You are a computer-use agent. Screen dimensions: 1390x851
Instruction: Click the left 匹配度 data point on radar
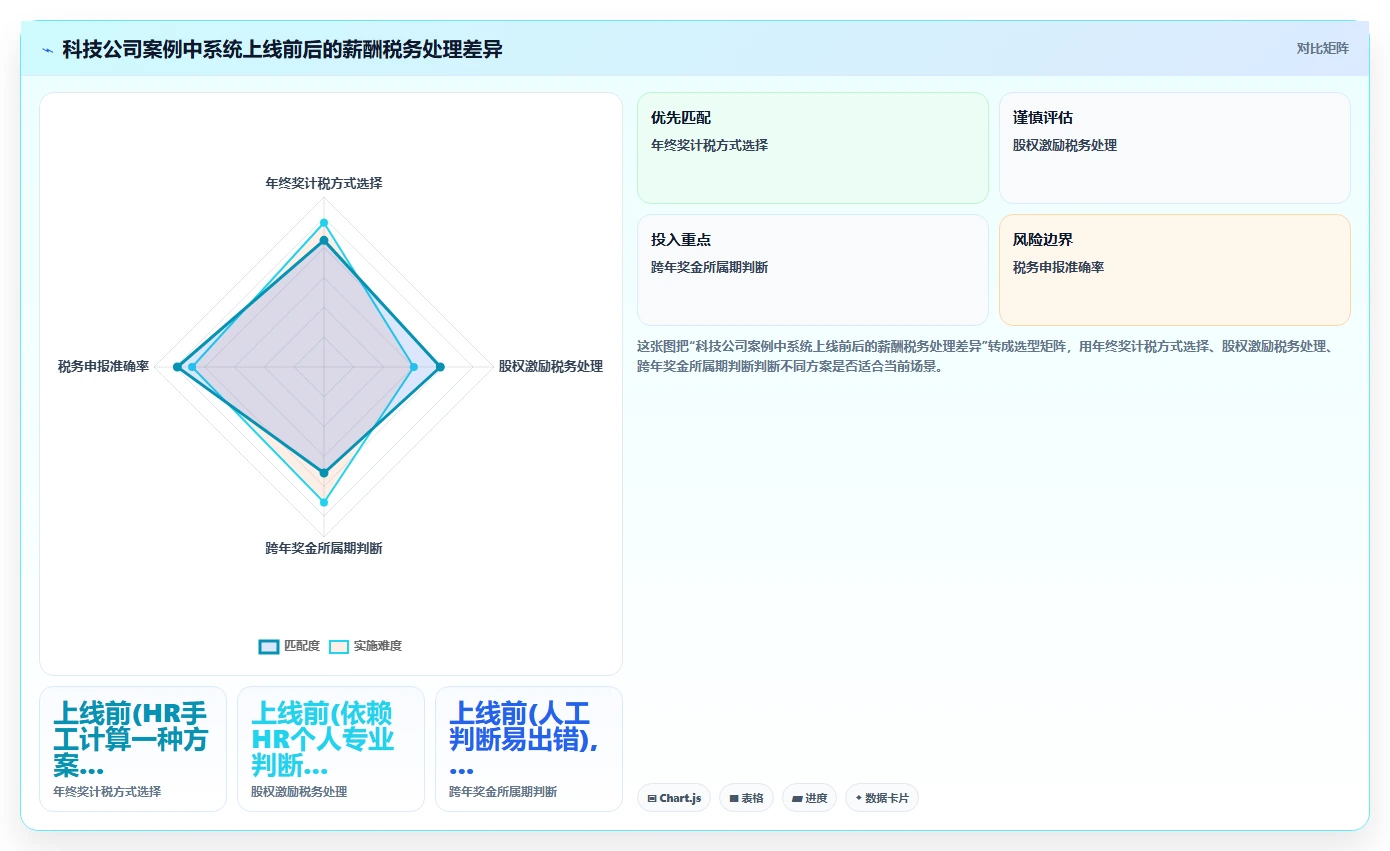click(x=177, y=367)
